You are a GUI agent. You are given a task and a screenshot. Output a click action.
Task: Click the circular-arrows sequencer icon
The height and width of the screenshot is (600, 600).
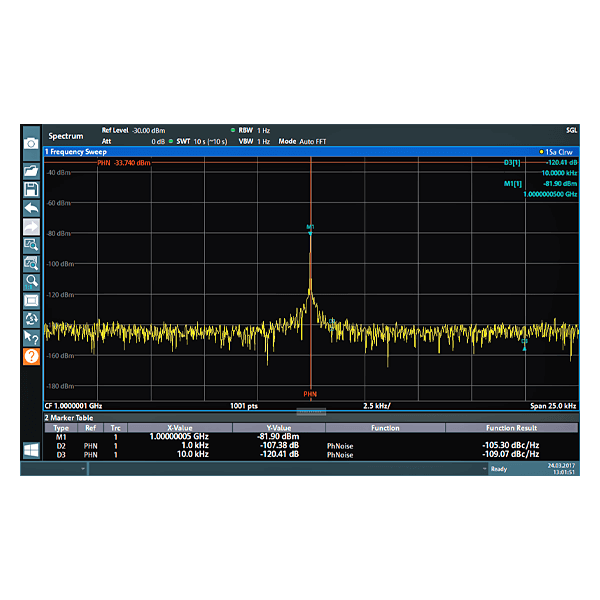click(31, 319)
